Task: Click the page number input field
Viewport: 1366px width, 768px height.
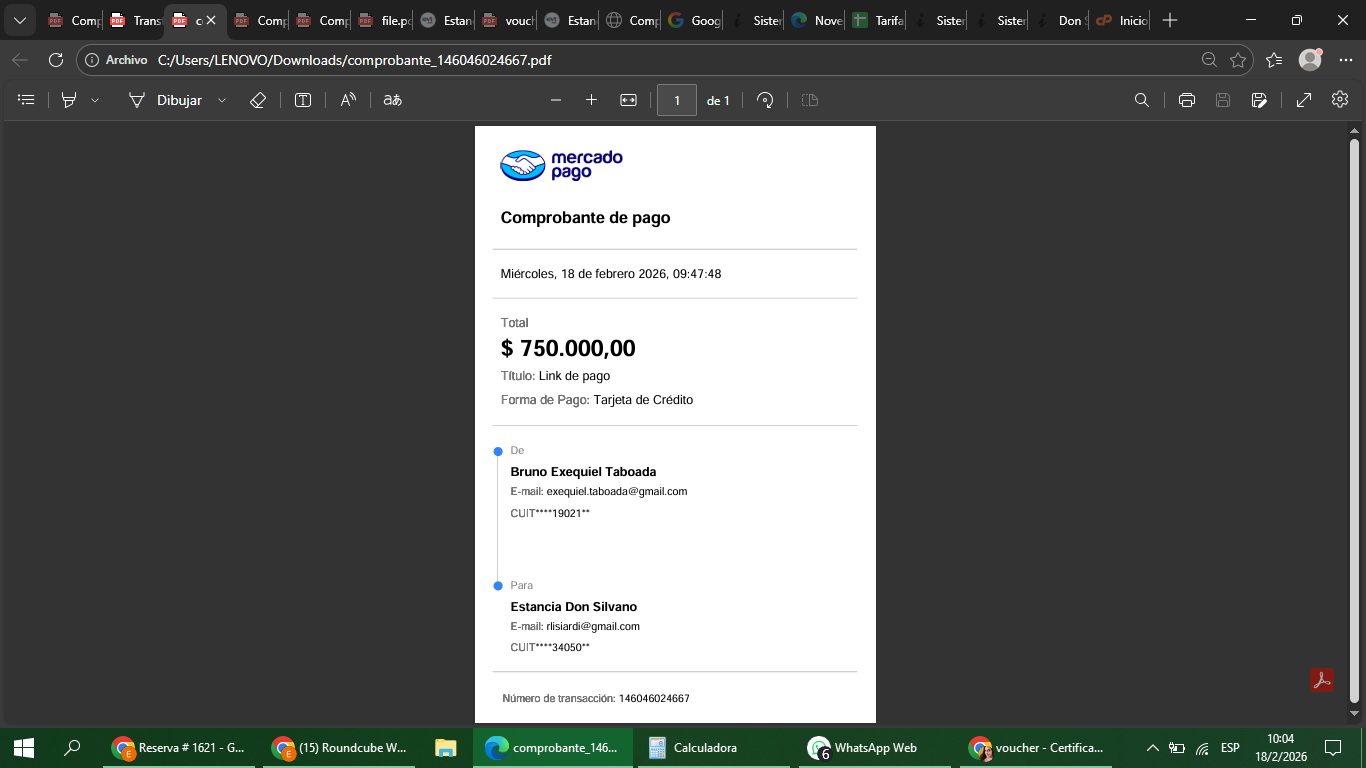Action: click(677, 100)
